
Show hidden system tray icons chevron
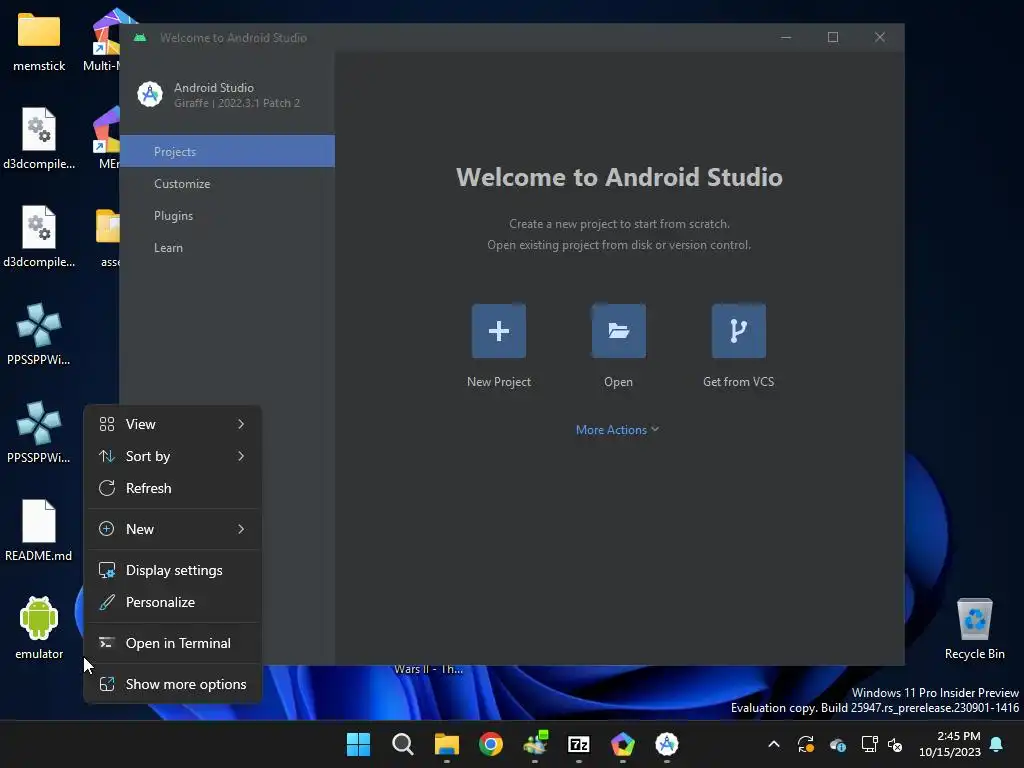[x=774, y=744]
